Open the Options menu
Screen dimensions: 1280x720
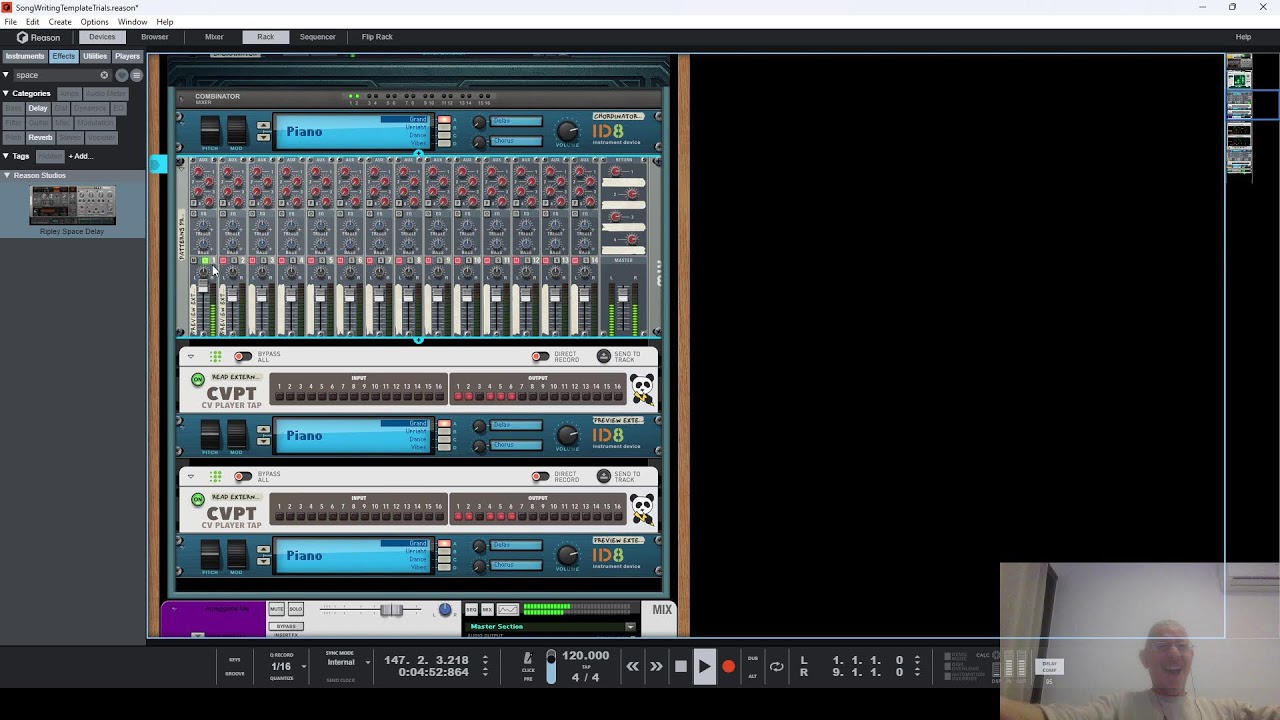(x=94, y=22)
